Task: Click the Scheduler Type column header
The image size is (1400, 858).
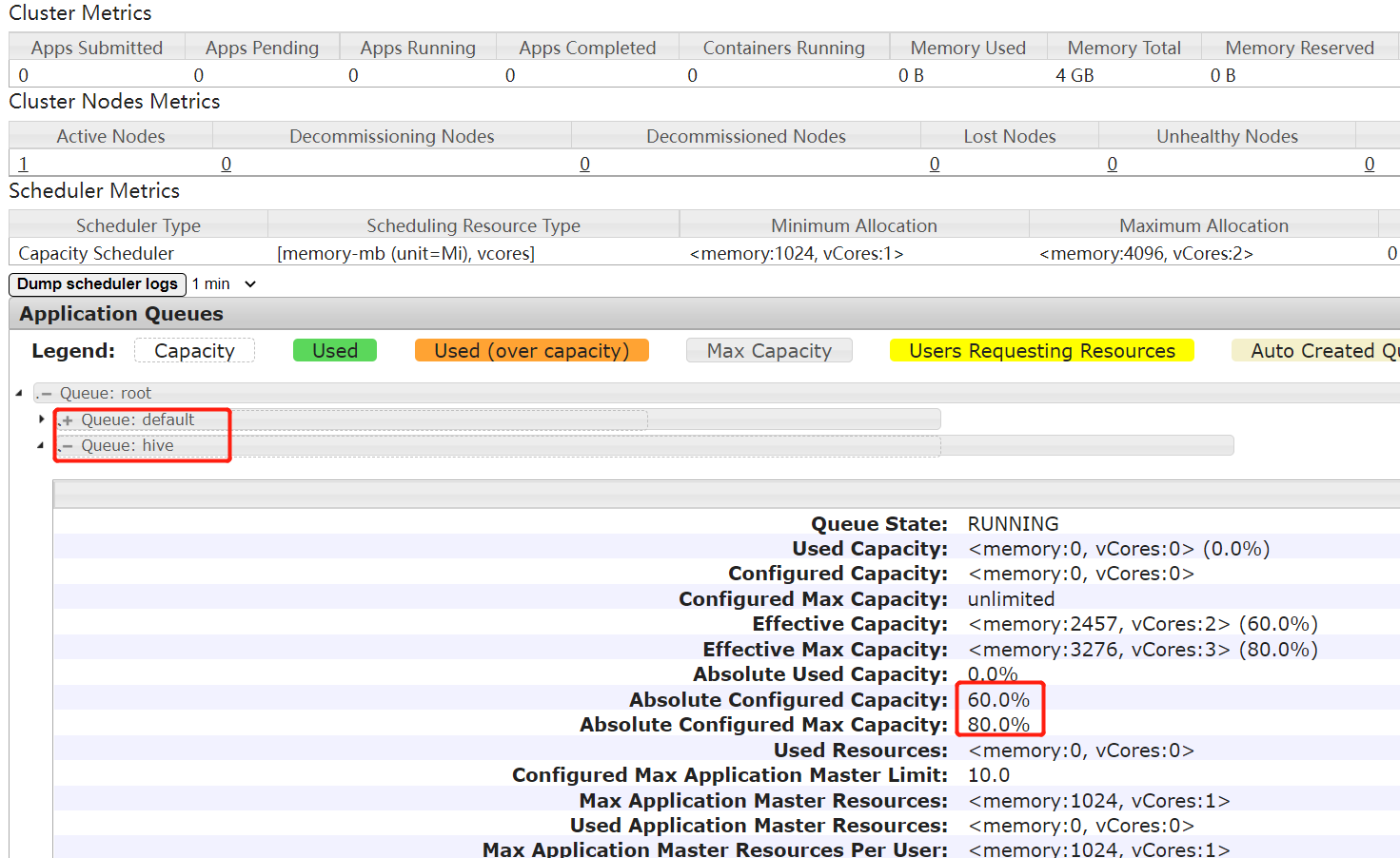Action: click(x=138, y=225)
